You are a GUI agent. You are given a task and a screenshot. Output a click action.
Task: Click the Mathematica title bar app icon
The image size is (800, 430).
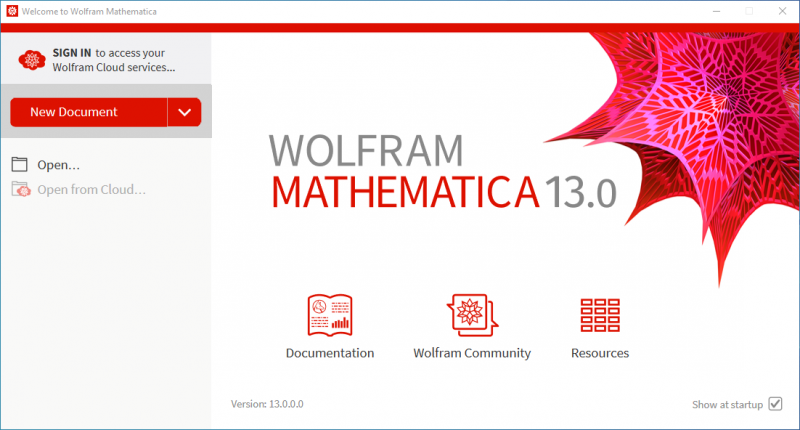point(12,11)
